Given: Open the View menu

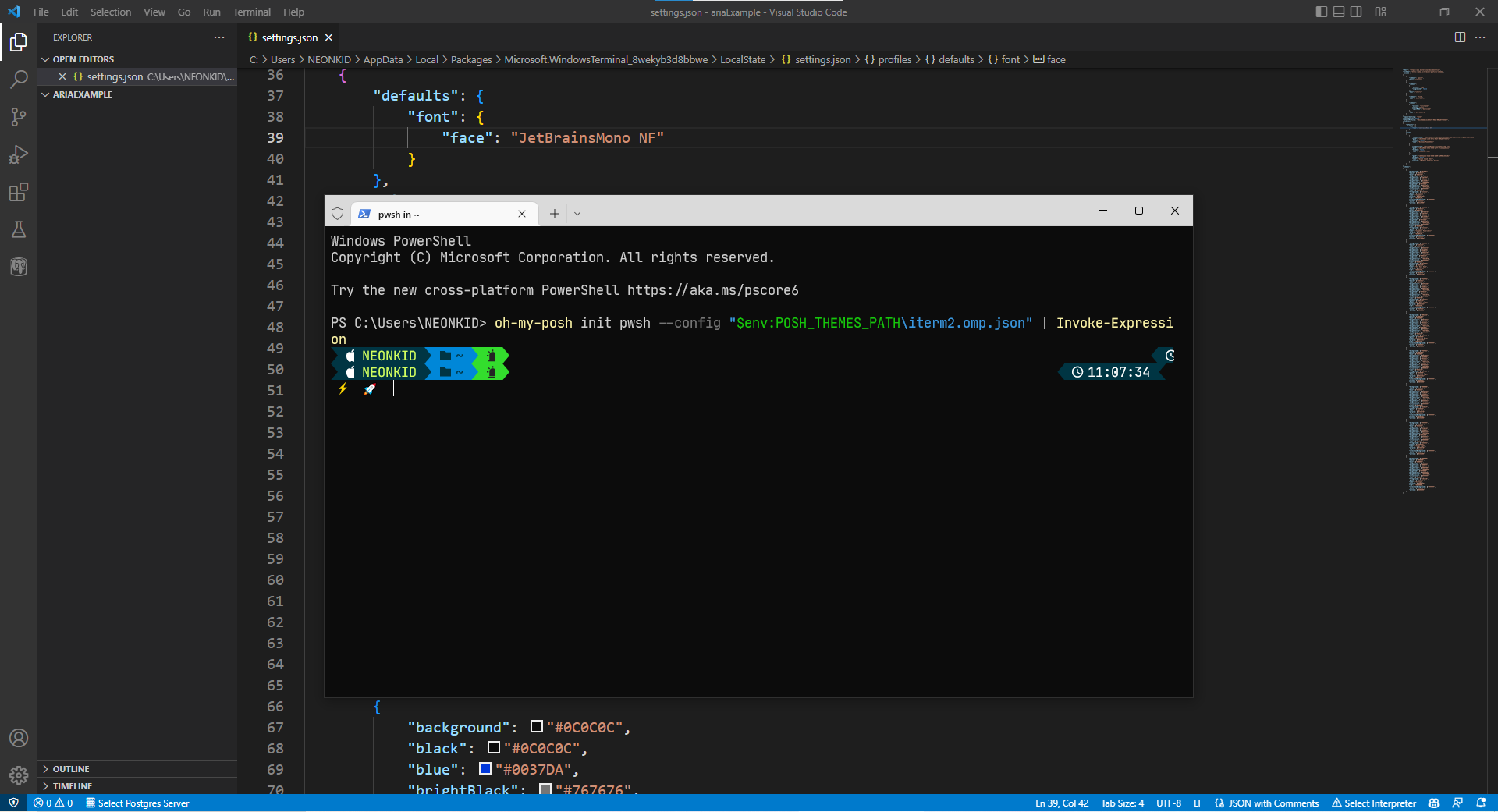Looking at the screenshot, I should pos(154,12).
